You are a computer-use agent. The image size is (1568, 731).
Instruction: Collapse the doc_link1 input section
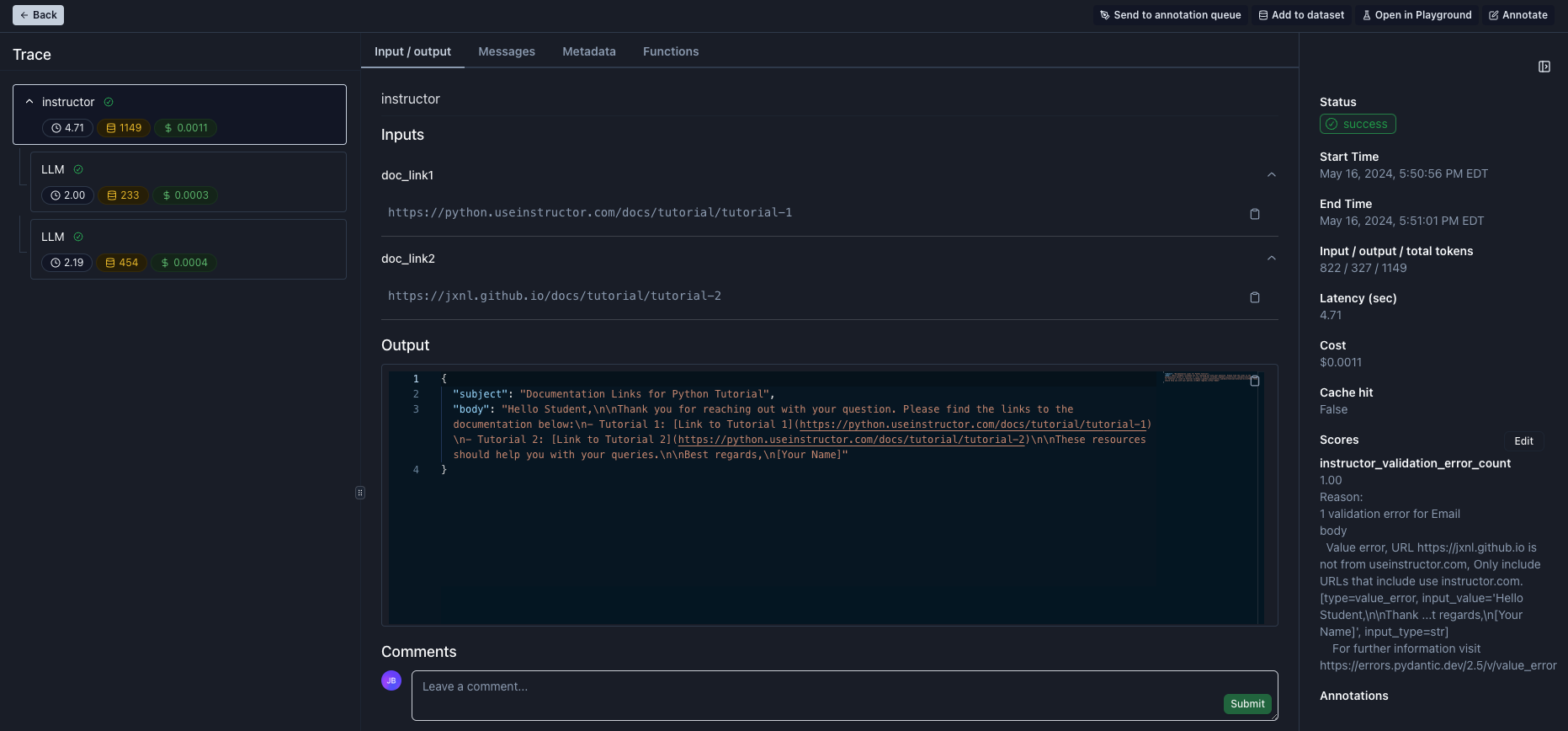1271,175
